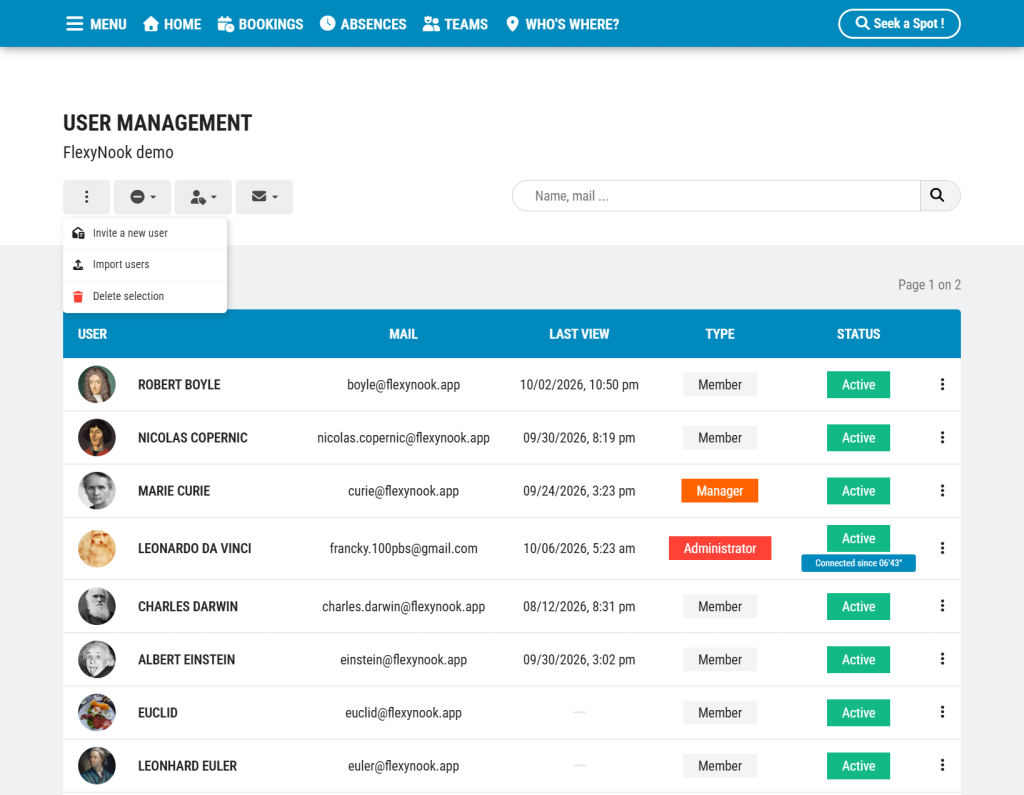Image resolution: width=1024 pixels, height=795 pixels.
Task: Sort by the USER column header
Action: point(92,334)
